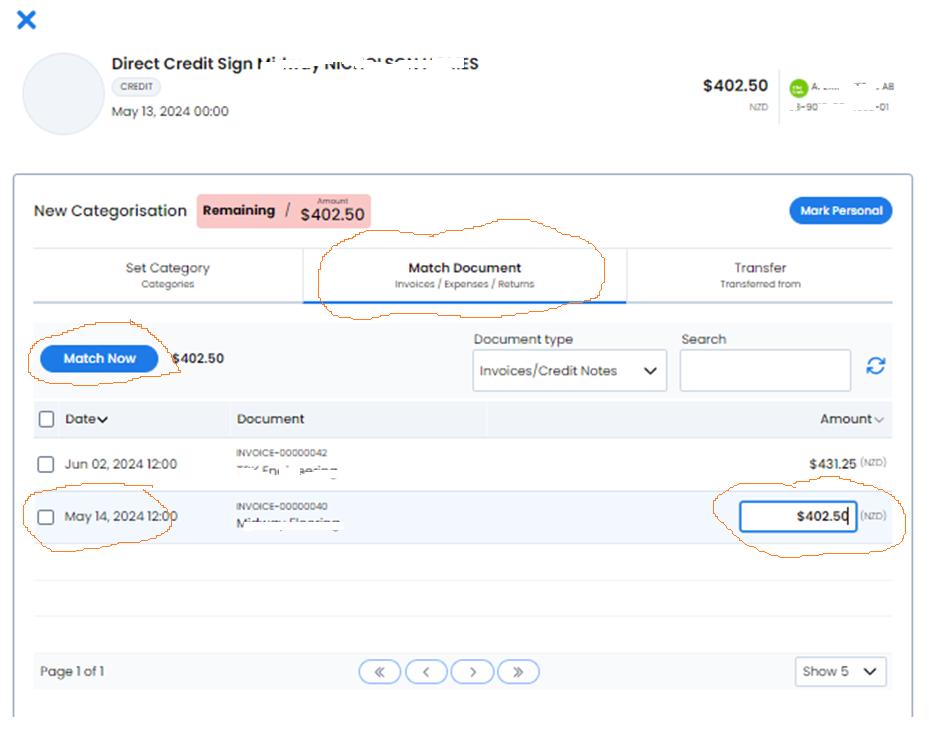
Task: Click the green bank account icon
Action: click(799, 88)
